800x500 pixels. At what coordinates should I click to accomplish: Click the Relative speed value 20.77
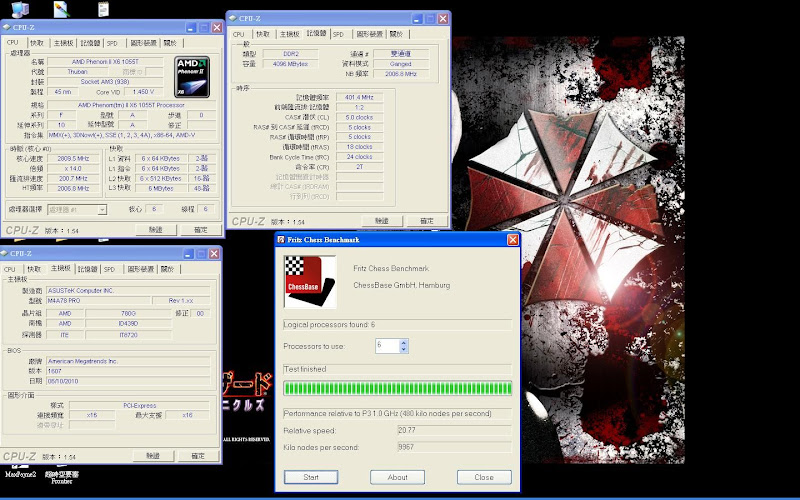454,430
